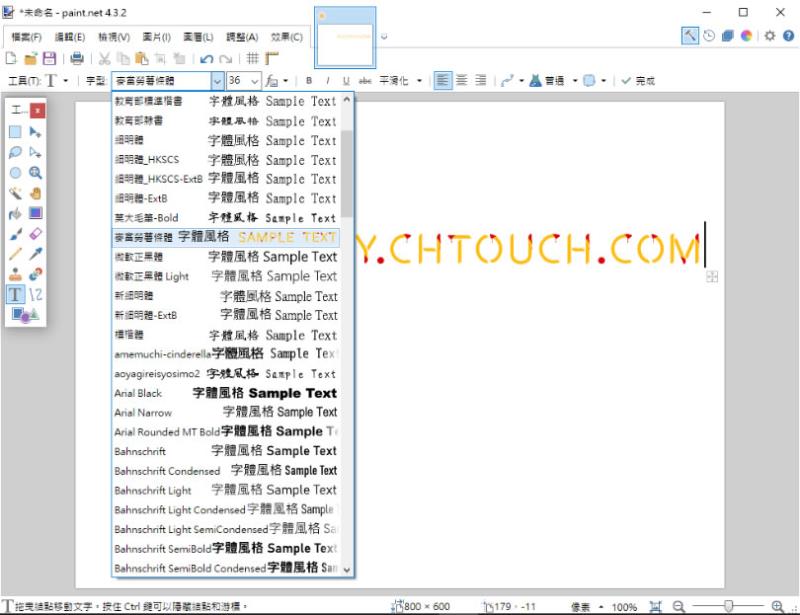Click the 完成 finish button
Image resolution: width=800 pixels, height=615 pixels.
coord(638,81)
